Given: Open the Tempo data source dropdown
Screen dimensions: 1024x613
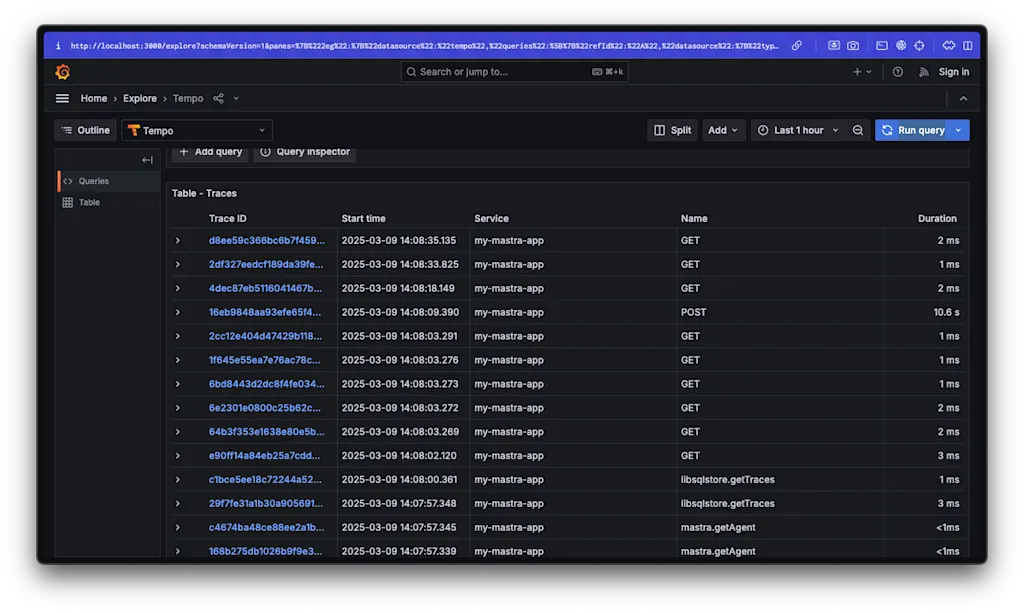Looking at the screenshot, I should click(197, 131).
